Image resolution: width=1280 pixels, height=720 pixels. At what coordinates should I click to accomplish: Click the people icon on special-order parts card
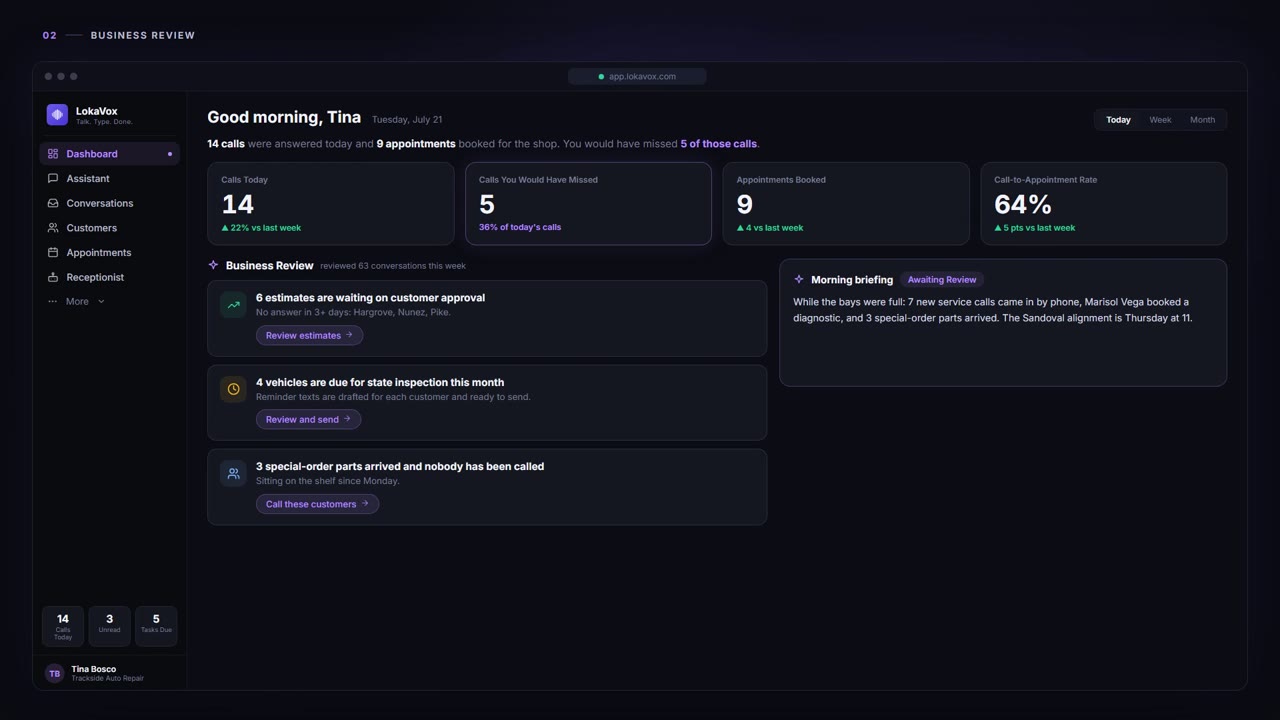(233, 473)
